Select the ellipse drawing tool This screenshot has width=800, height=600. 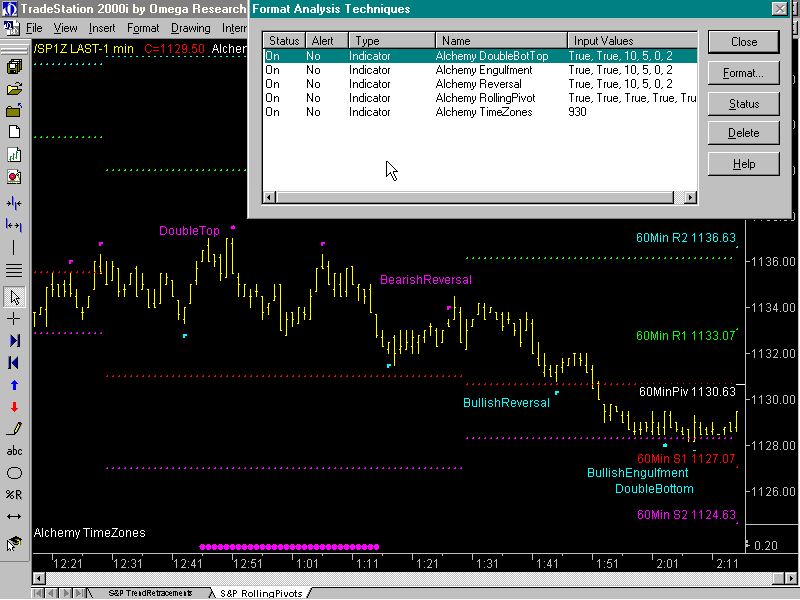(14, 473)
